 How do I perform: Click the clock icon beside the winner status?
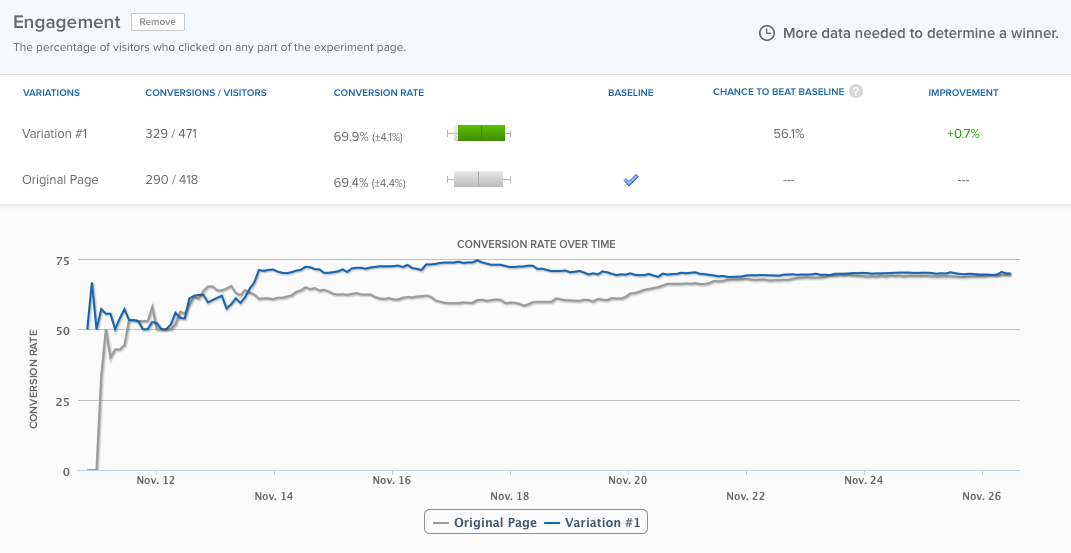pos(767,33)
